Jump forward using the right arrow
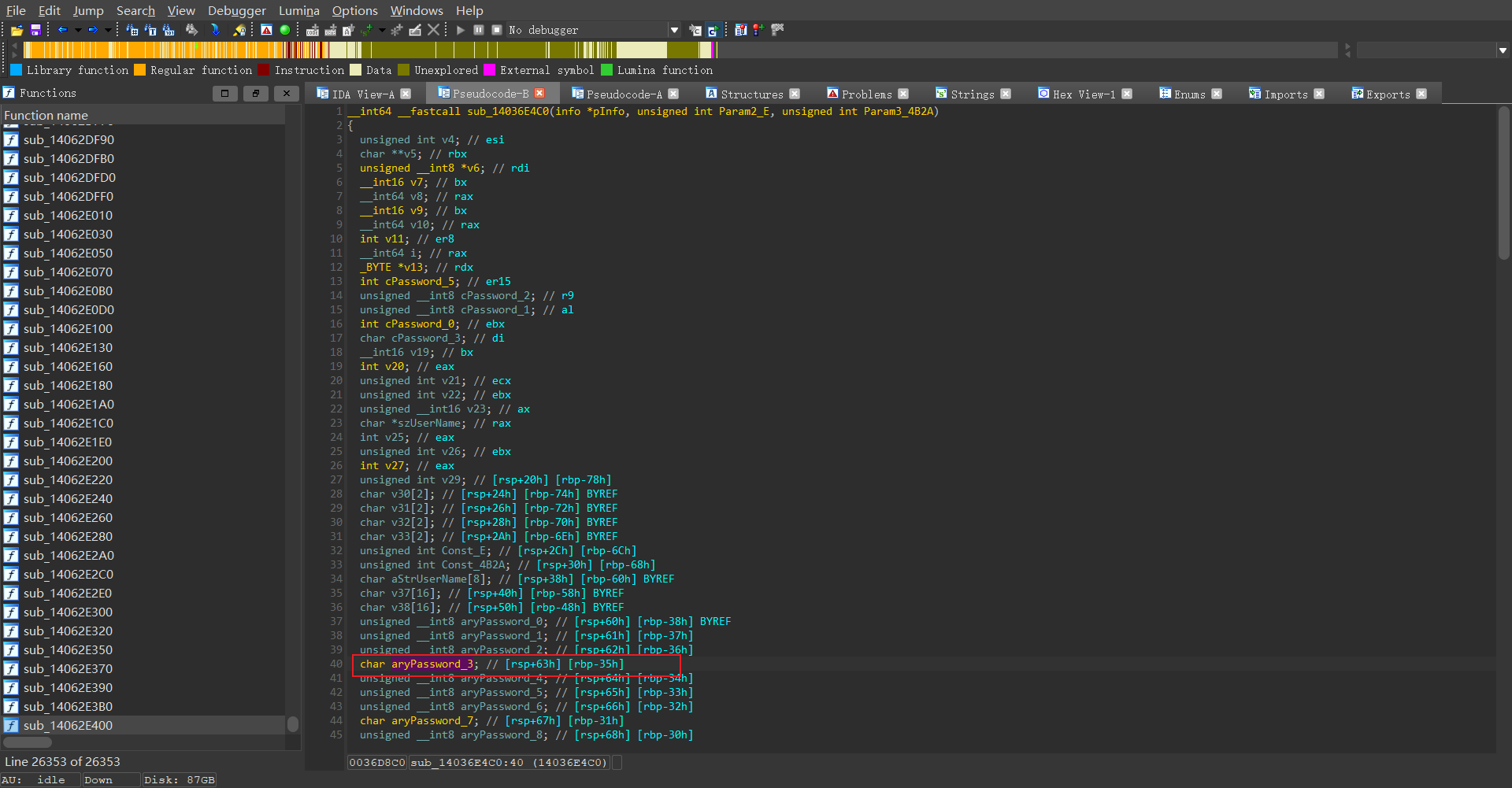 [92, 30]
